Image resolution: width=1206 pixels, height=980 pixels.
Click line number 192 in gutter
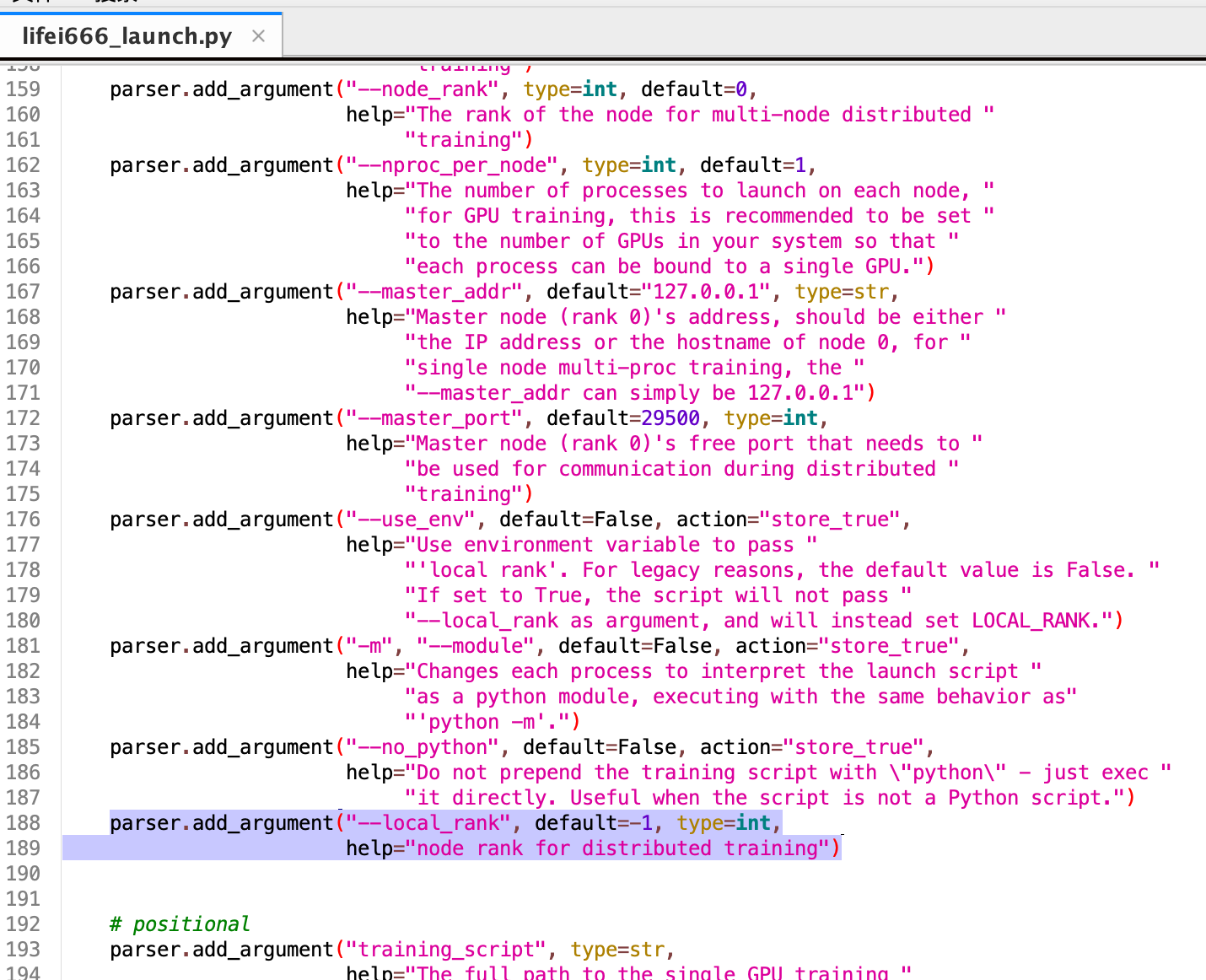(x=23, y=924)
